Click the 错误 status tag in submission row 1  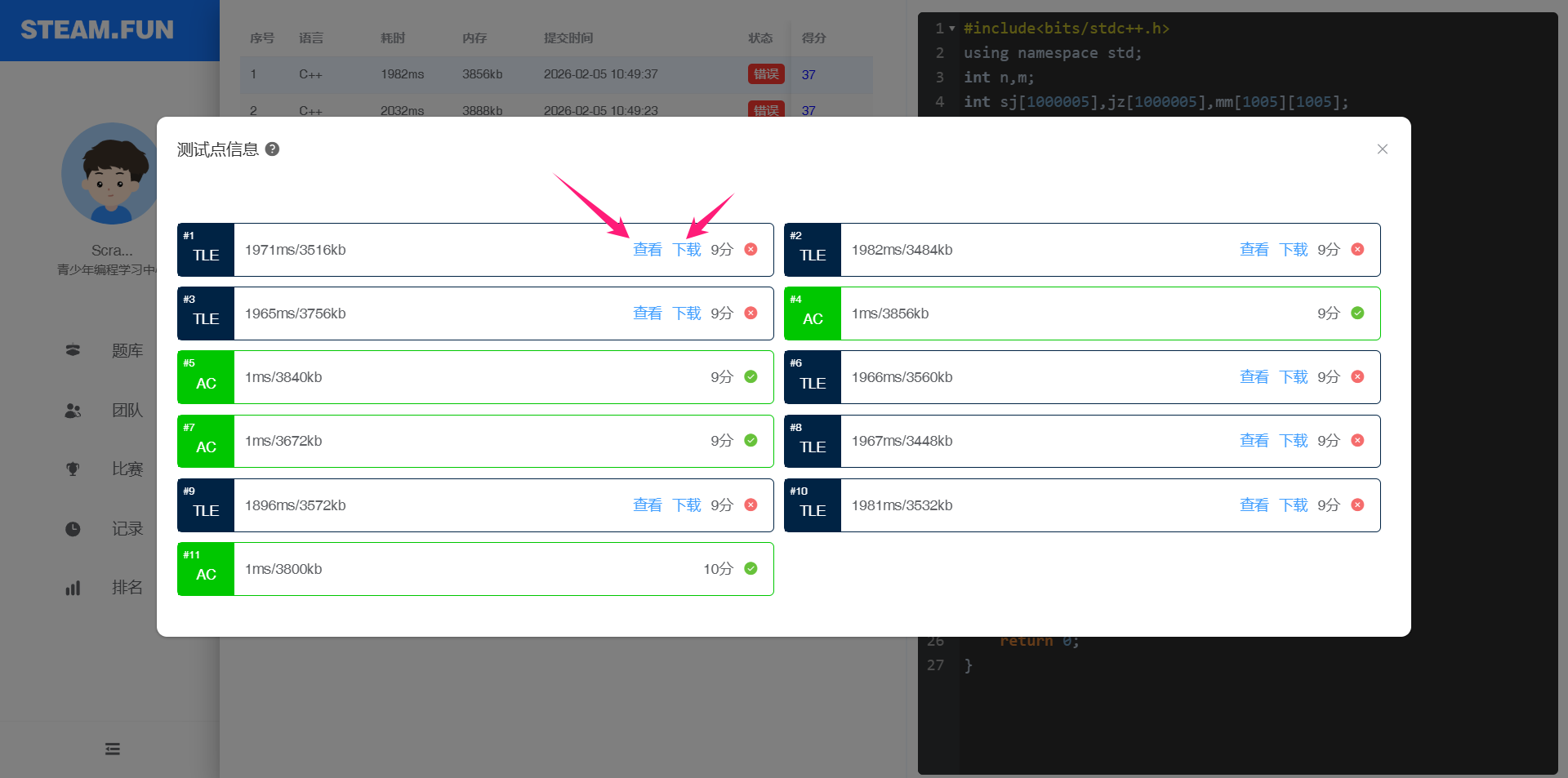coord(766,74)
